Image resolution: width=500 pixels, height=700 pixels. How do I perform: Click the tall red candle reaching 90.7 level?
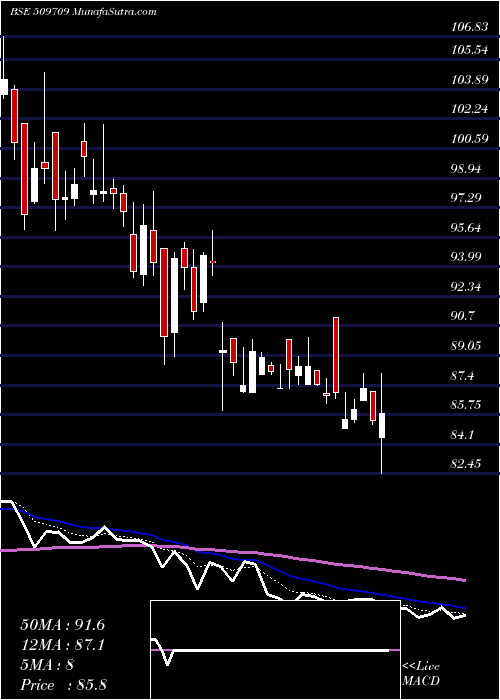336,355
